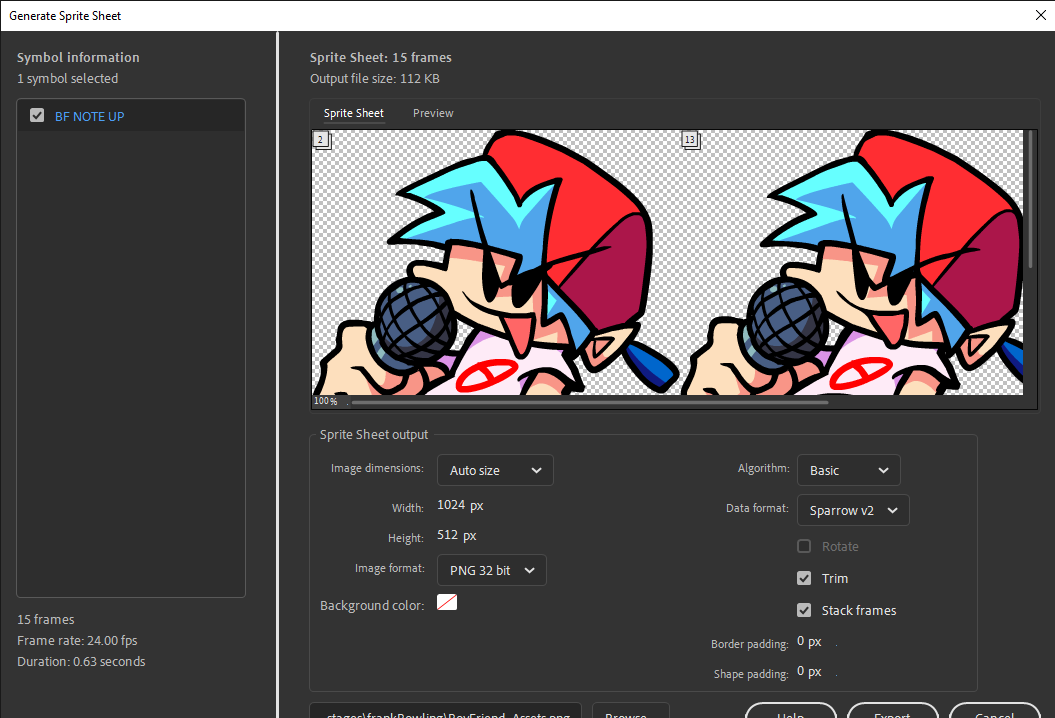The width and height of the screenshot is (1055, 718).
Task: Open the Image format PNG 32 bit dropdown
Action: pos(492,570)
